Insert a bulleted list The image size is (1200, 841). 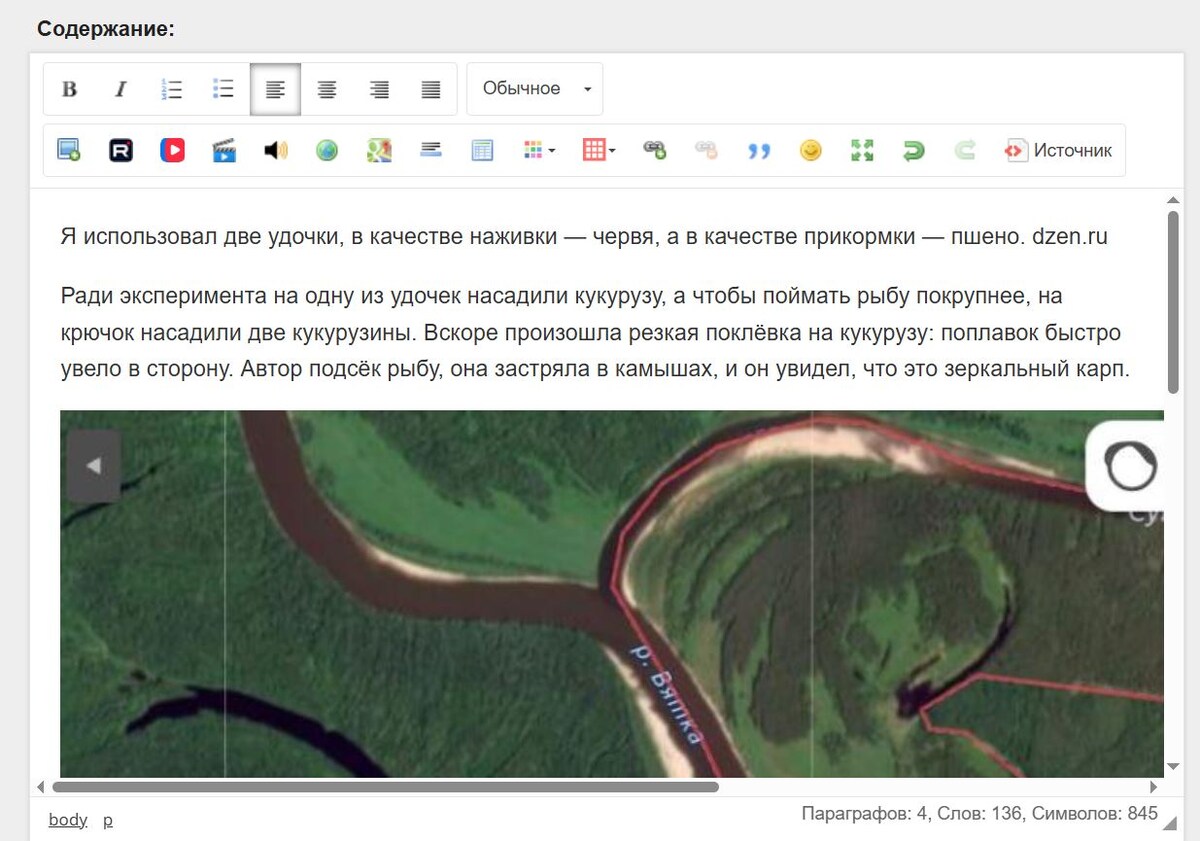[x=224, y=89]
